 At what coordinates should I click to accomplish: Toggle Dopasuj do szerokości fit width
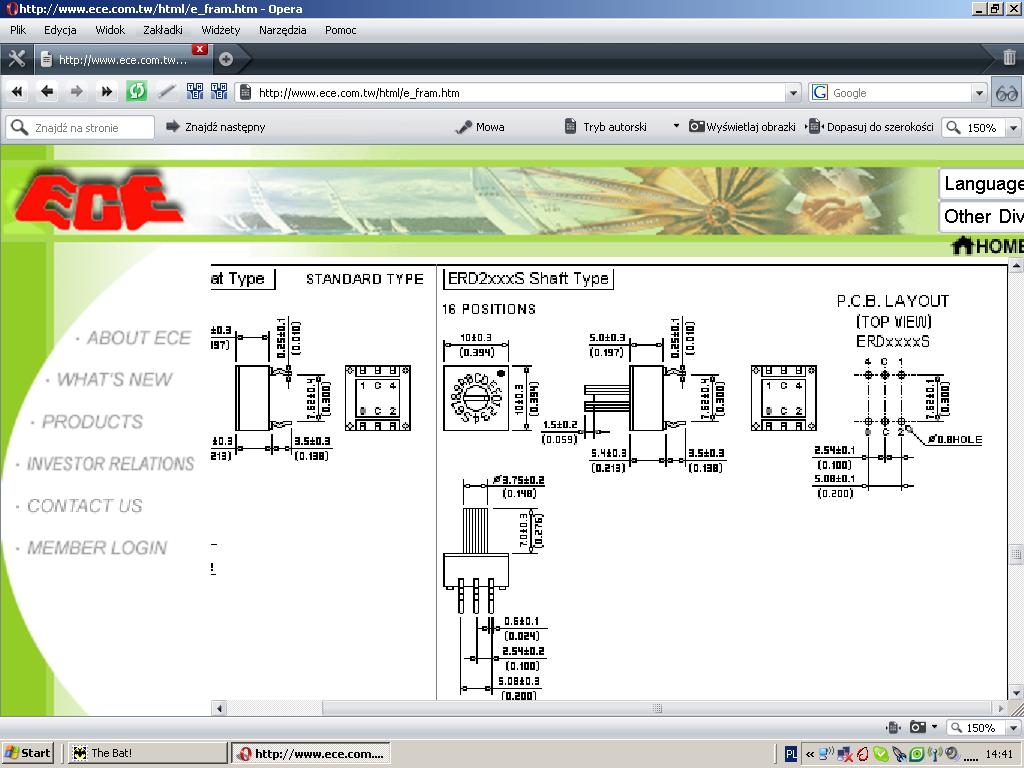pyautogui.click(x=871, y=127)
